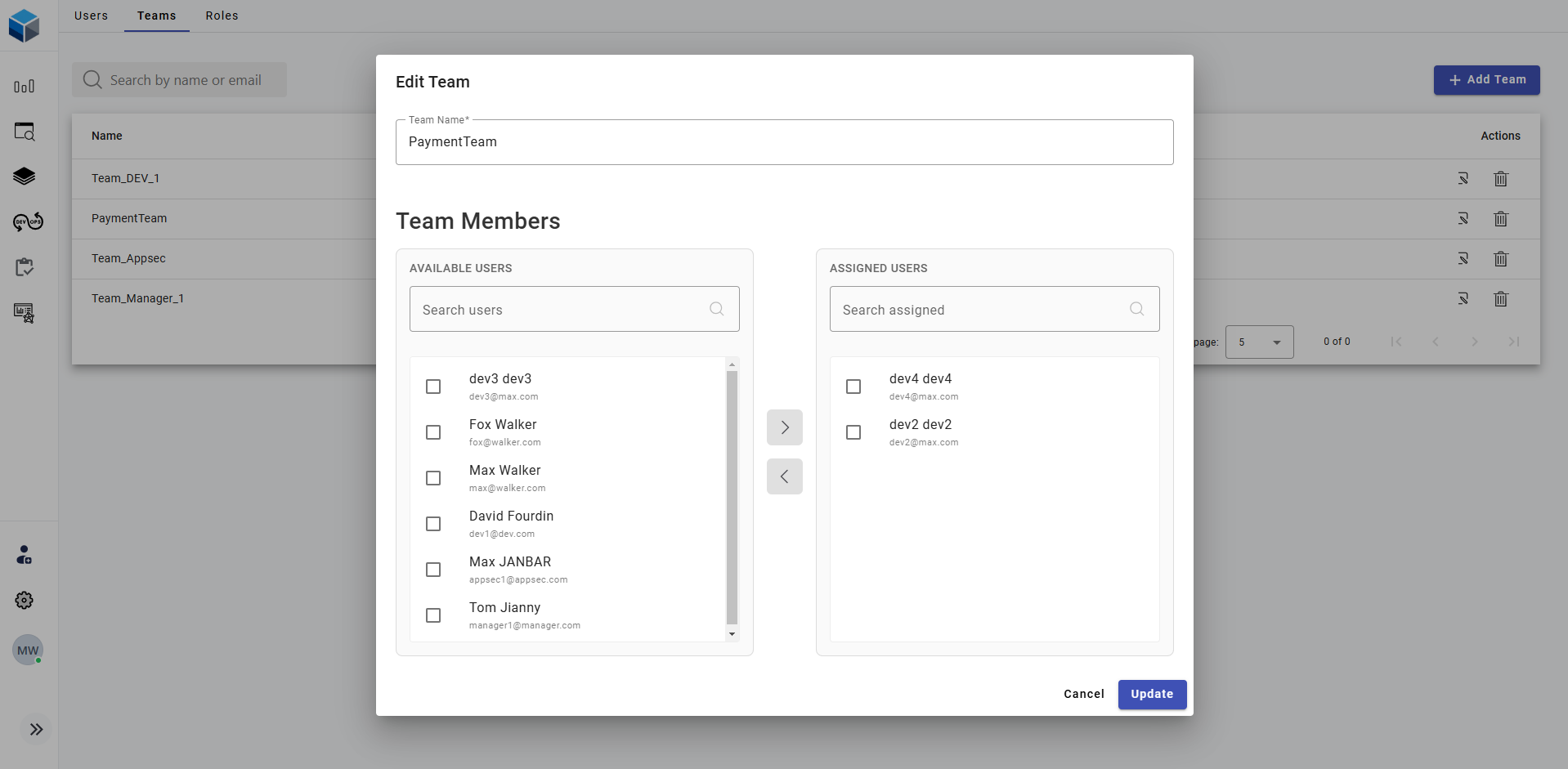Open the settings gear in sidebar
1568x769 pixels.
pyautogui.click(x=25, y=601)
